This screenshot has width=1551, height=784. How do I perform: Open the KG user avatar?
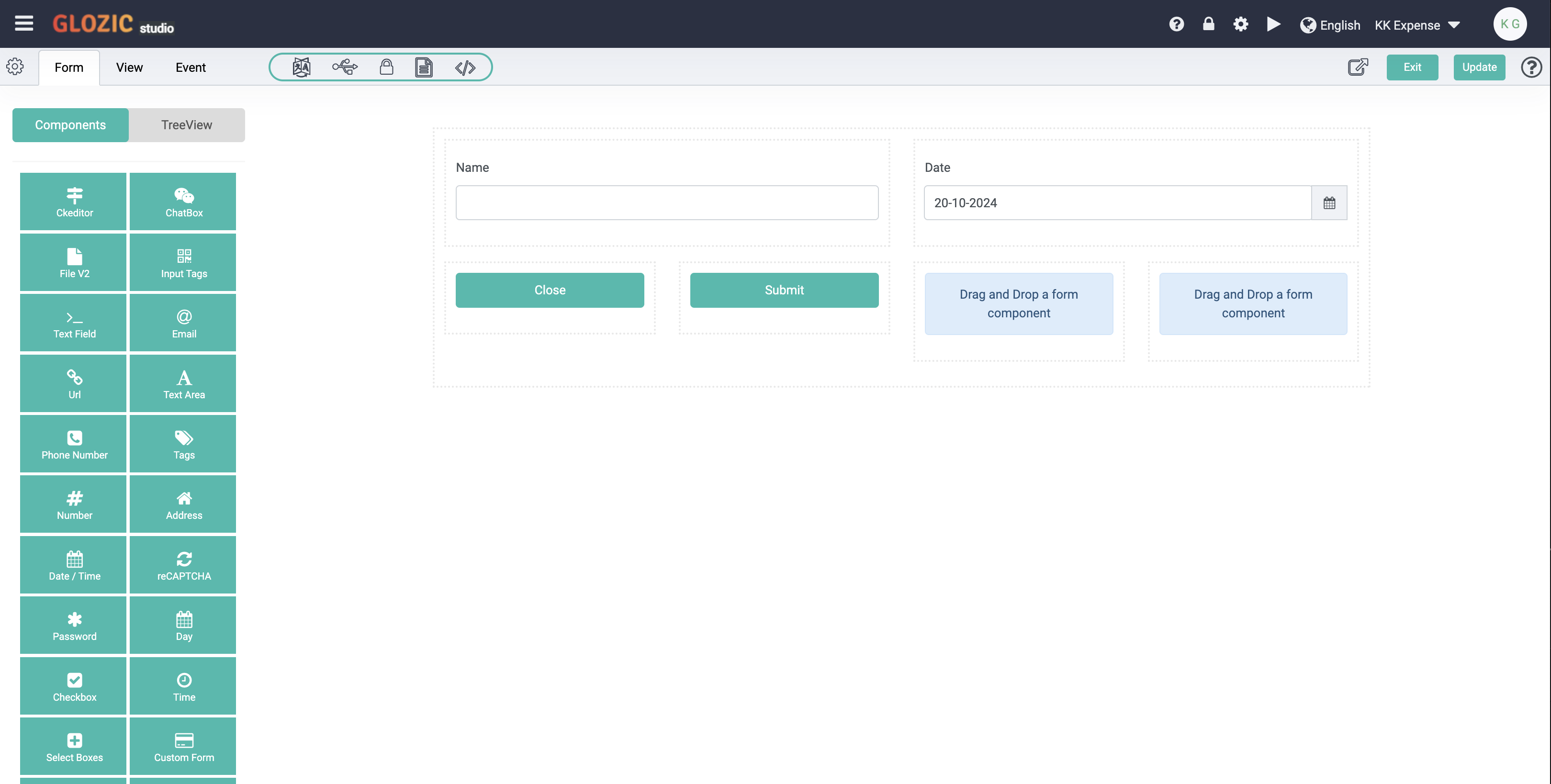point(1509,24)
